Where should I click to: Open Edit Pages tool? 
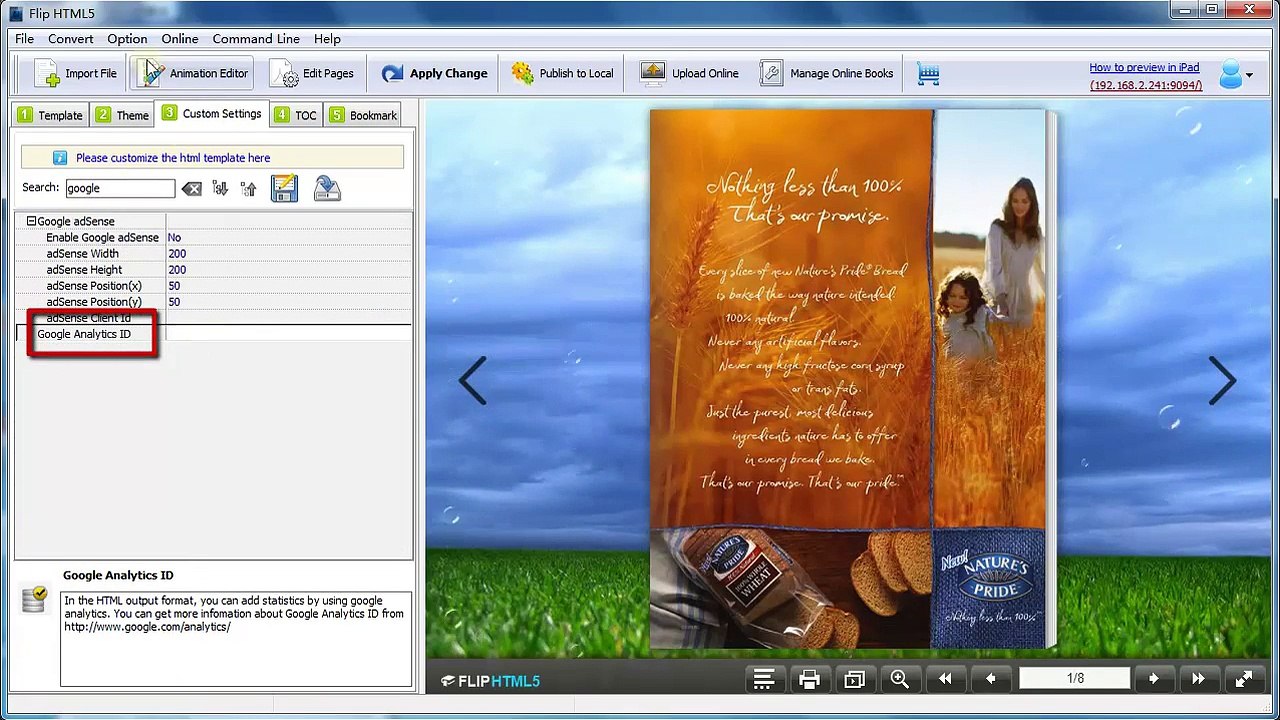(312, 73)
